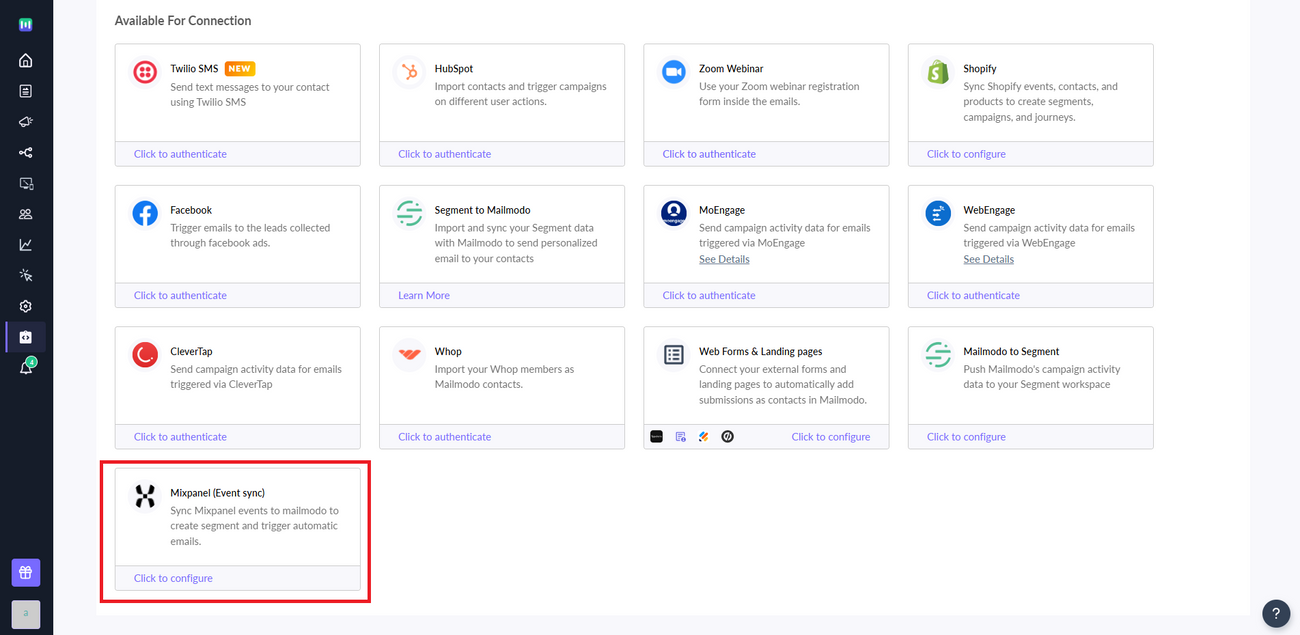Click the Zoom Webinar camera logo
This screenshot has height=635, width=1300.
[x=673, y=73]
